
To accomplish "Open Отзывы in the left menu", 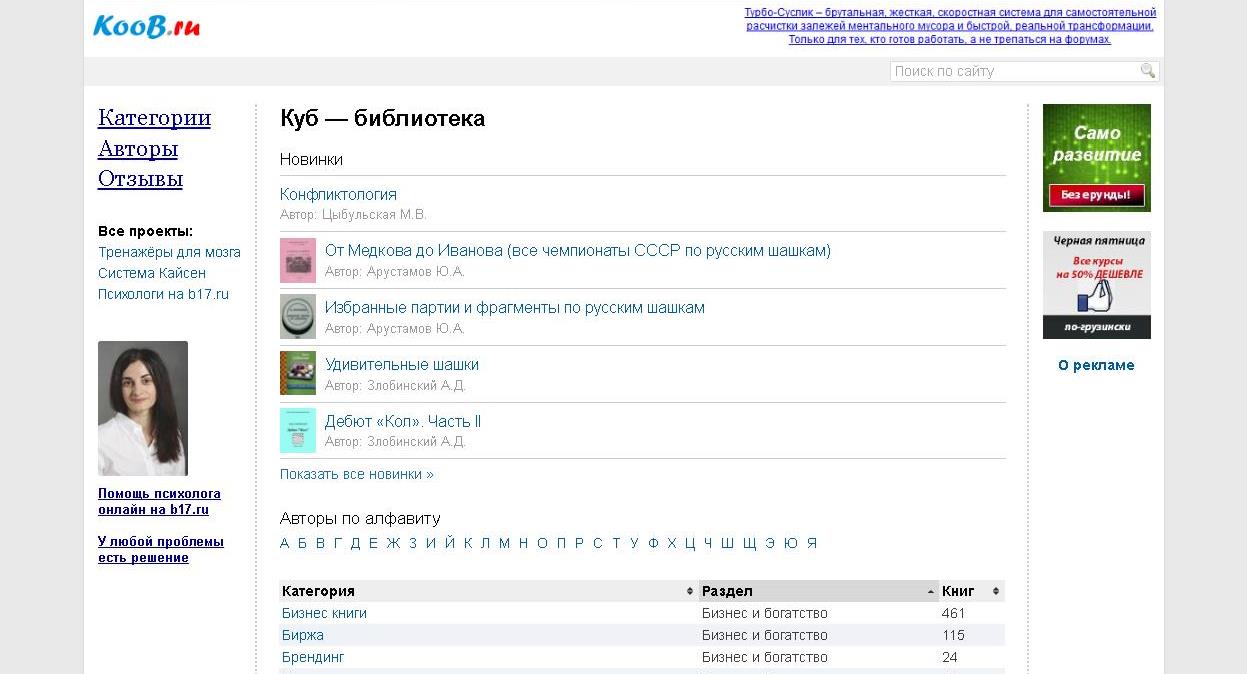I will point(140,180).
